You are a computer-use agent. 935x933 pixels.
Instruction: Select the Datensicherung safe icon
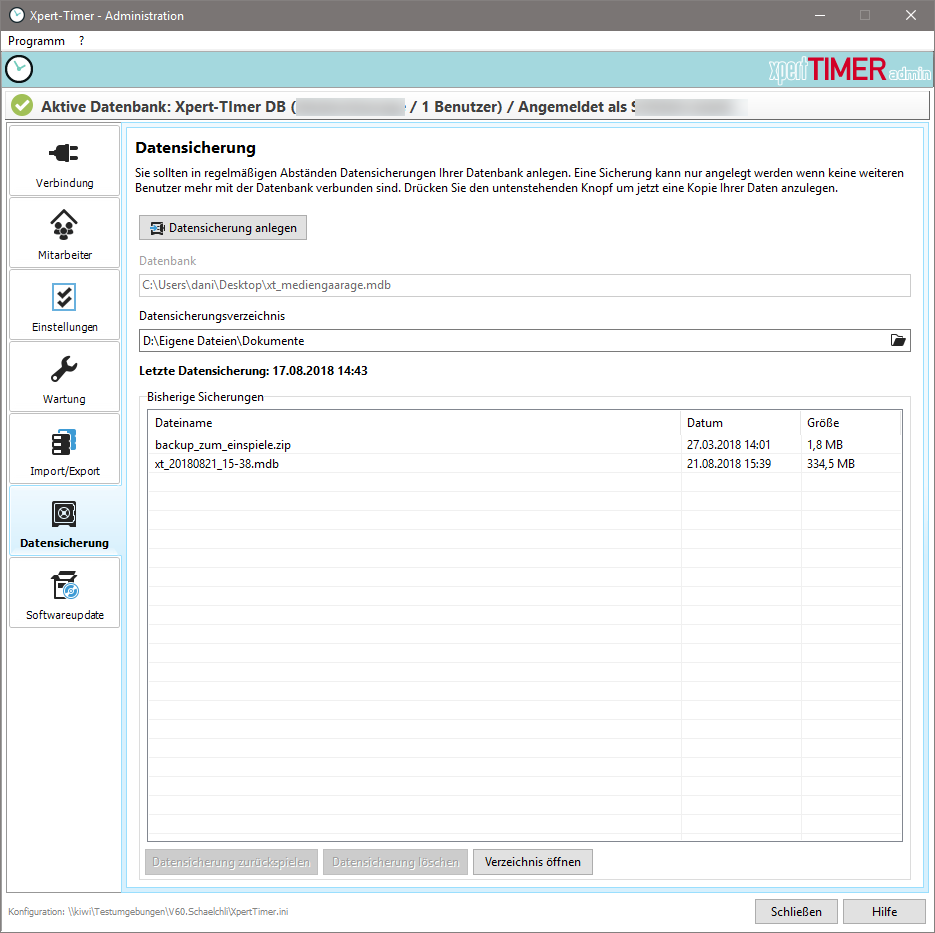tap(64, 515)
